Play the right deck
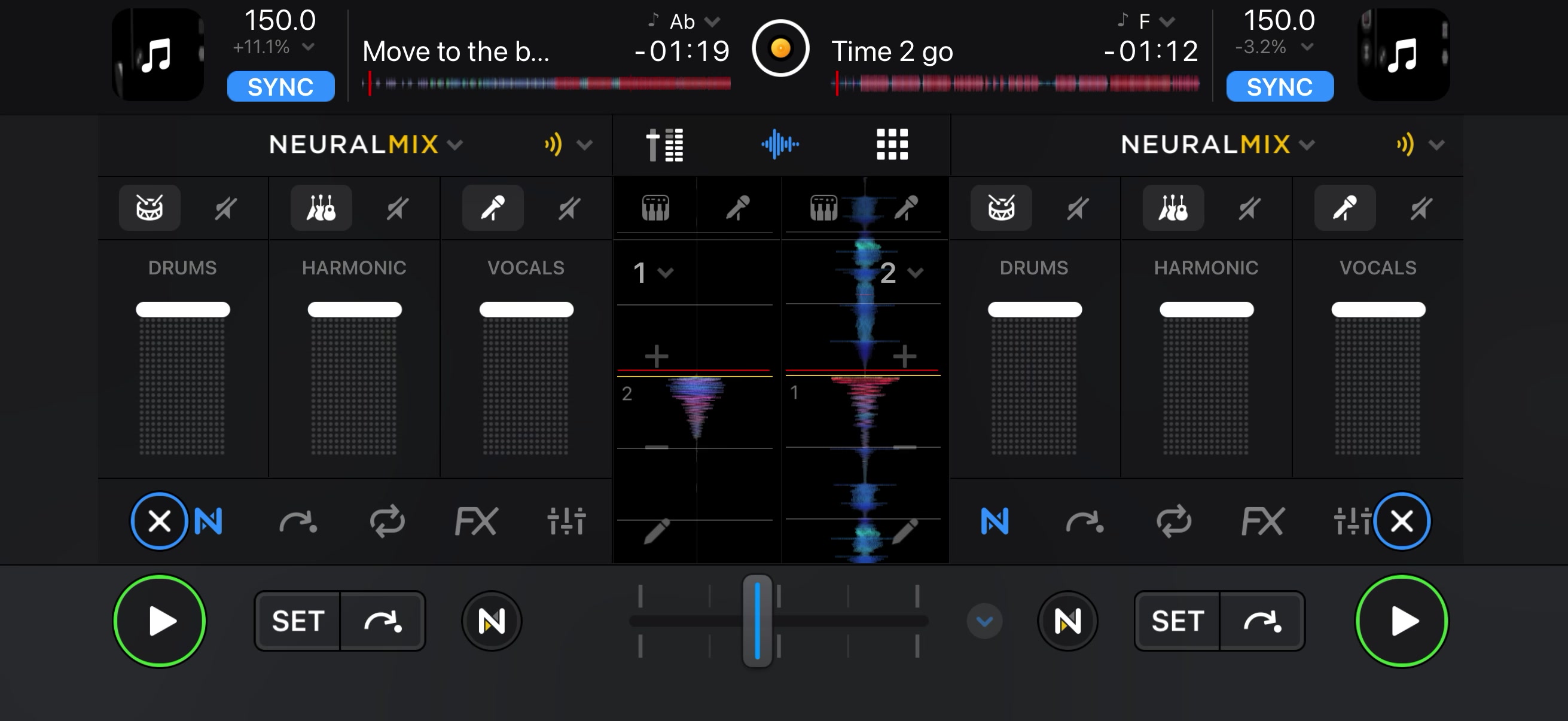The height and width of the screenshot is (721, 1568). 1402,621
